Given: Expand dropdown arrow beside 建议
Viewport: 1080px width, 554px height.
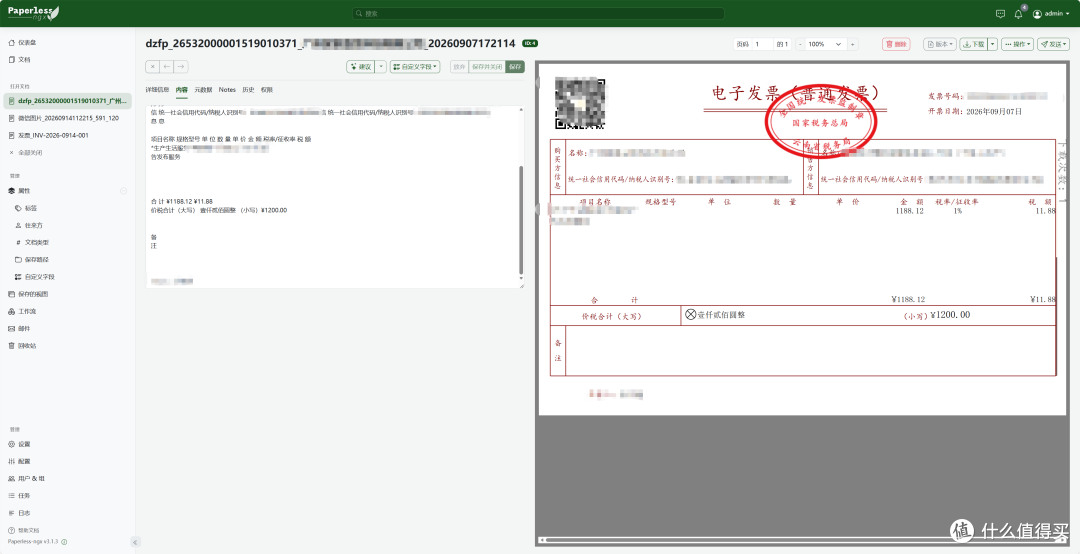Looking at the screenshot, I should pos(381,67).
